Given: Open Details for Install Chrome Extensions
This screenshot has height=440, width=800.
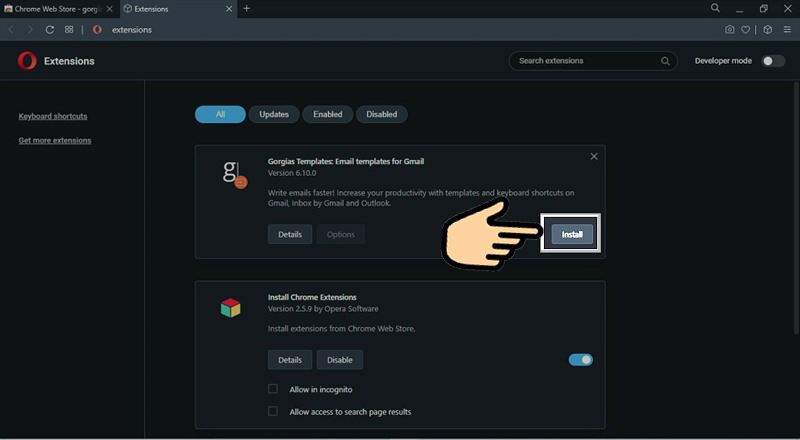Looking at the screenshot, I should [290, 360].
